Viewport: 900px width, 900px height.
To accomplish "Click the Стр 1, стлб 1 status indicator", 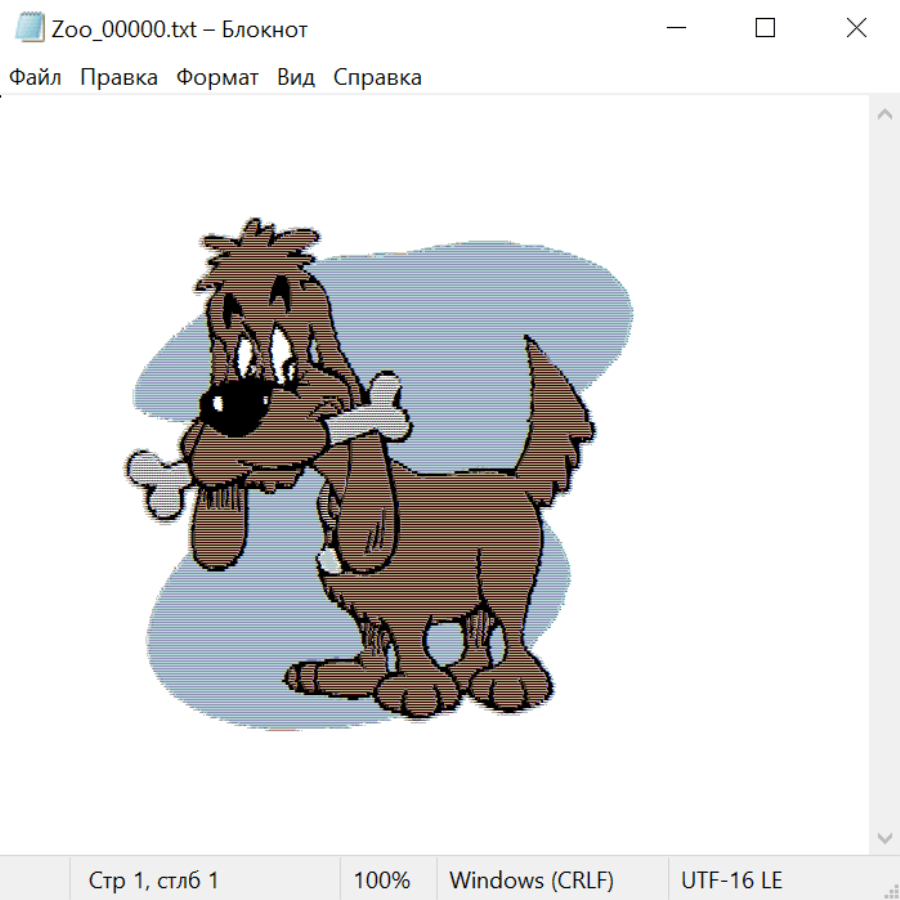I will click(153, 880).
